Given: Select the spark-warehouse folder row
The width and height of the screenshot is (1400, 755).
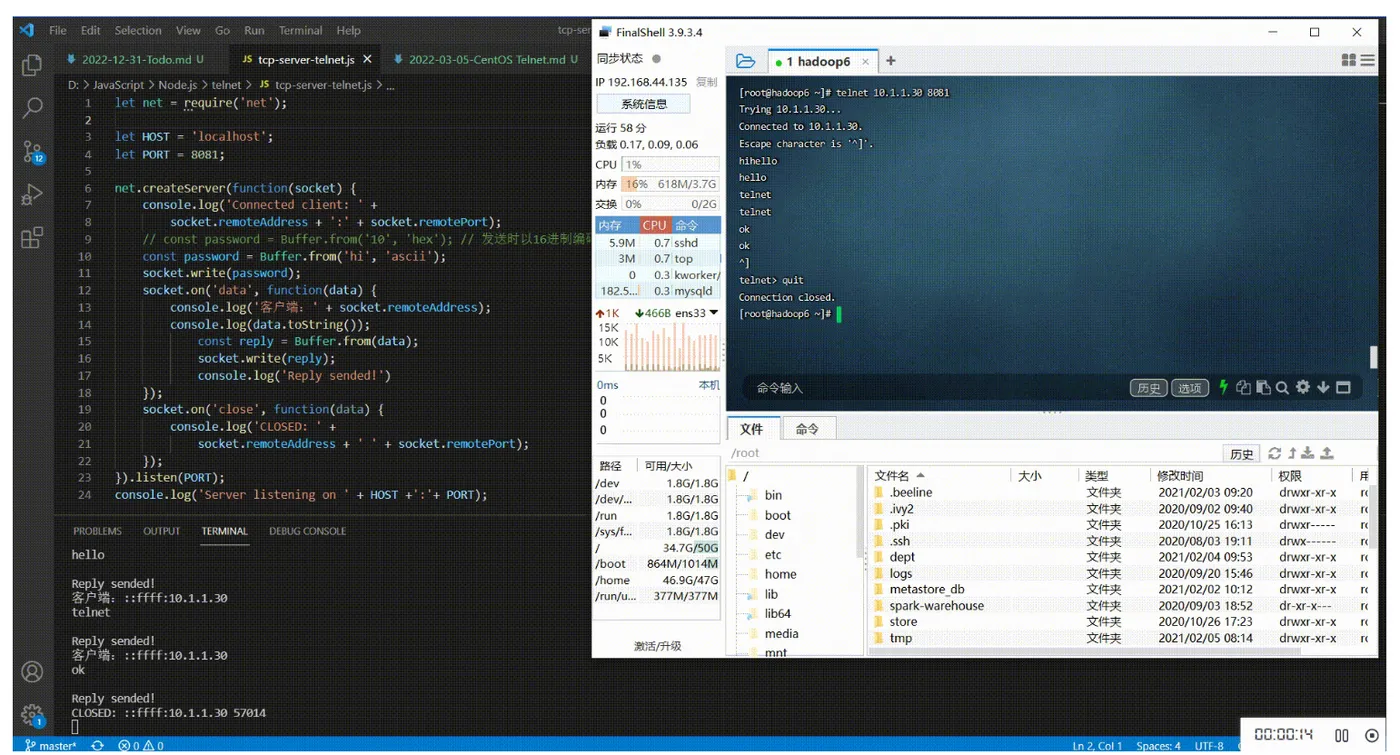Looking at the screenshot, I should point(1120,605).
